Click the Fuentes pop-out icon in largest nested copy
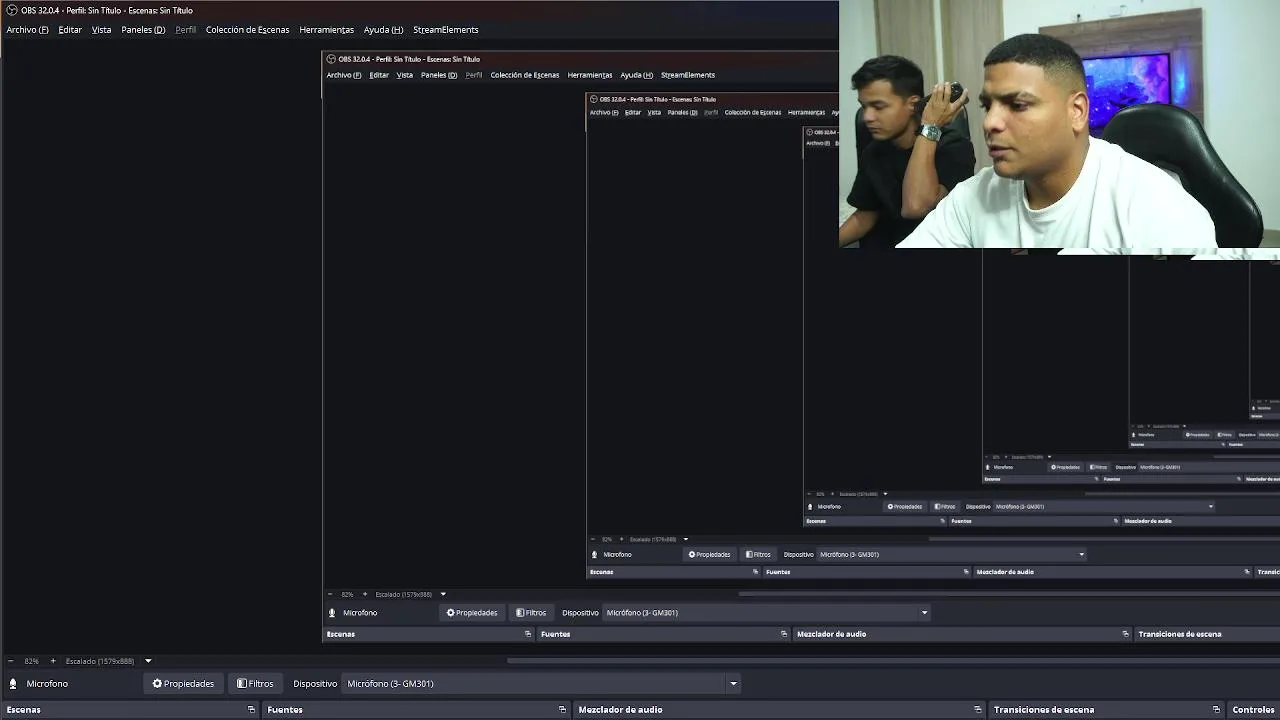 coord(784,634)
